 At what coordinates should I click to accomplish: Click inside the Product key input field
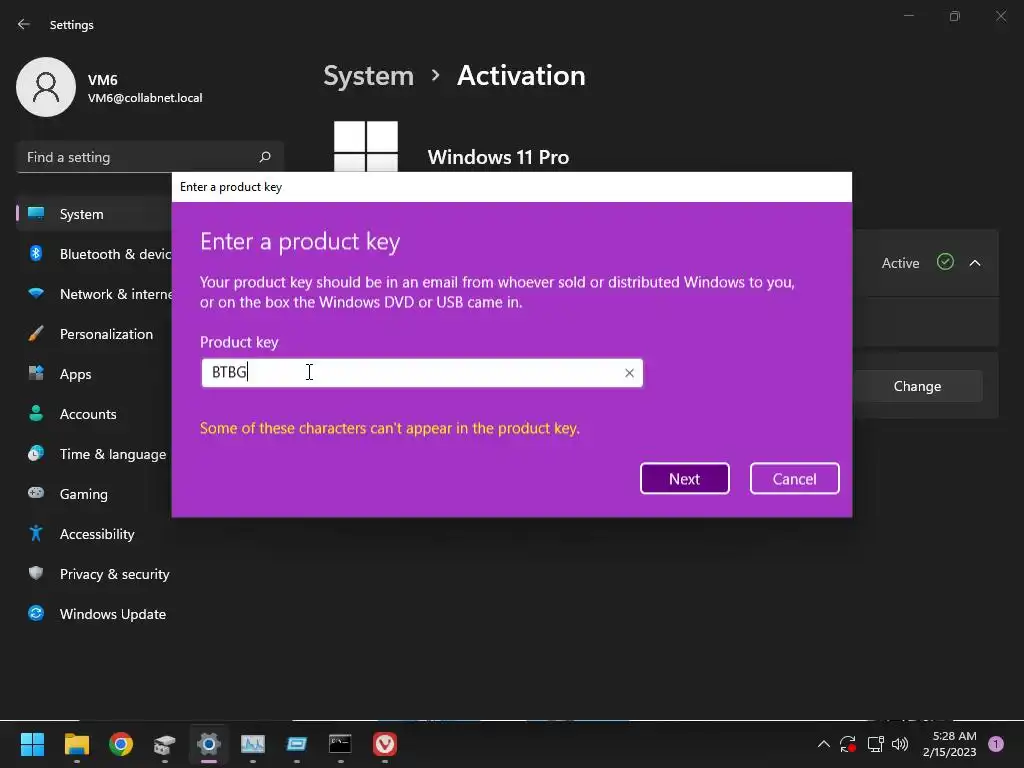422,373
